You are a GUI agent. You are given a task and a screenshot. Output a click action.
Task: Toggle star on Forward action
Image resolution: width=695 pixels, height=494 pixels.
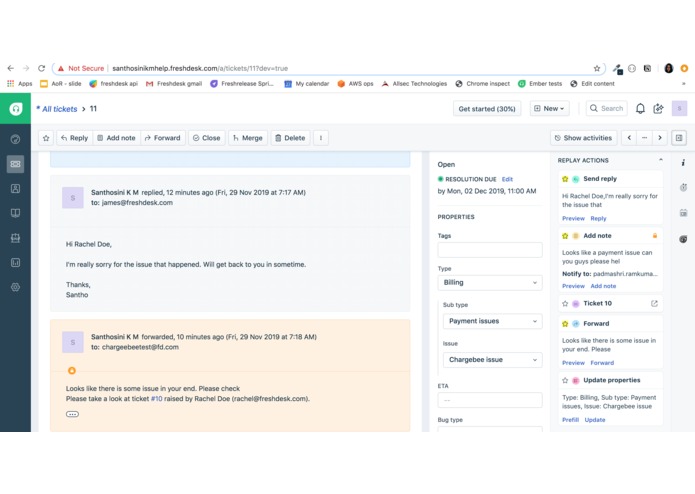565,324
